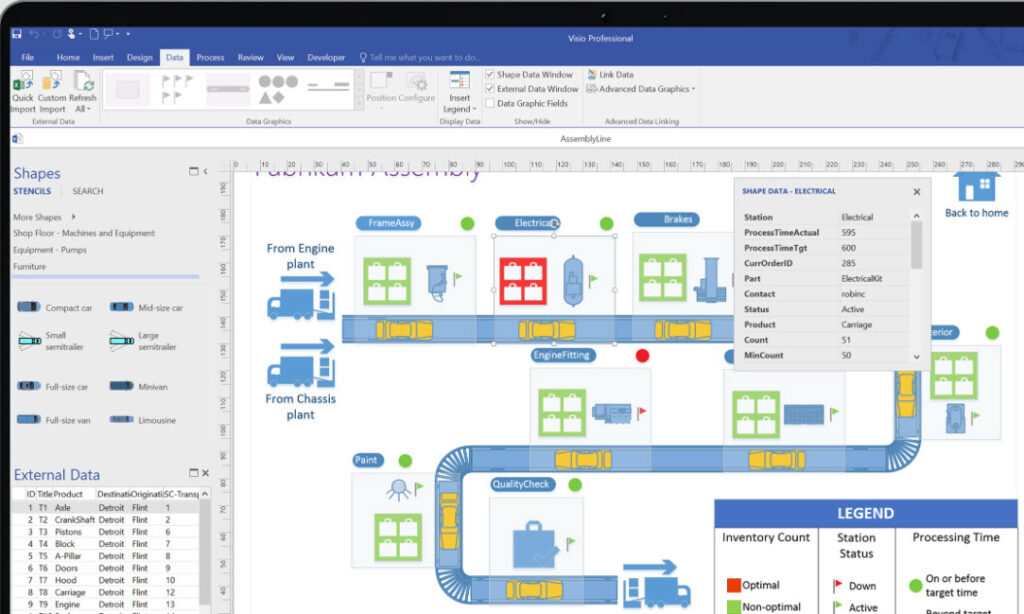Viewport: 1024px width, 614px height.
Task: Close the Shape Data - Electrical window
Action: [916, 191]
